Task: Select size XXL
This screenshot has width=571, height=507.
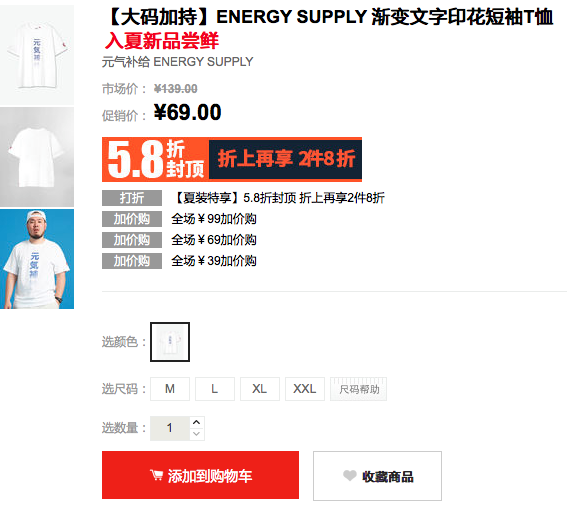Action: point(305,389)
